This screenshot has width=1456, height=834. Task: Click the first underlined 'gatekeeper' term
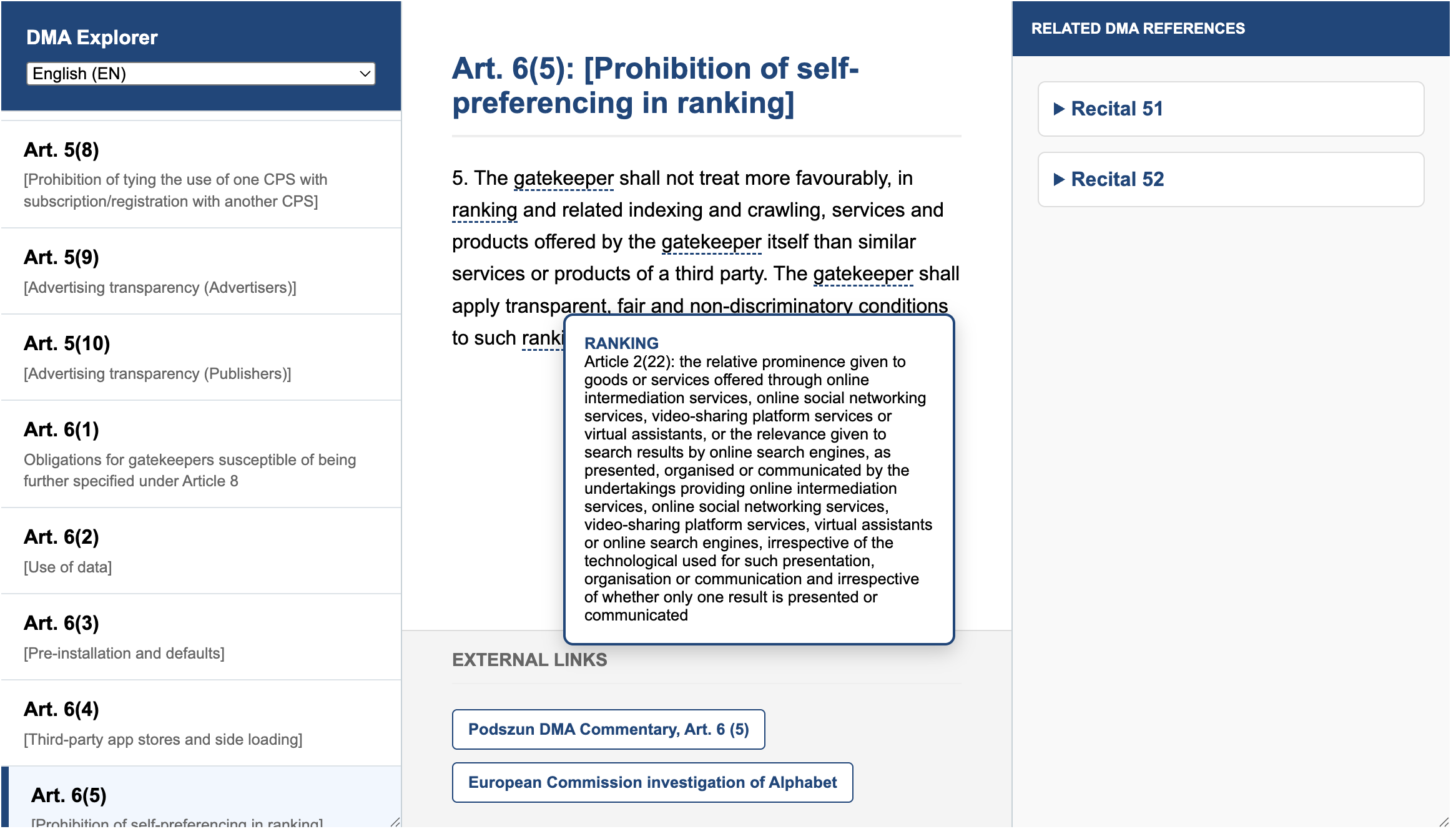[x=563, y=179]
